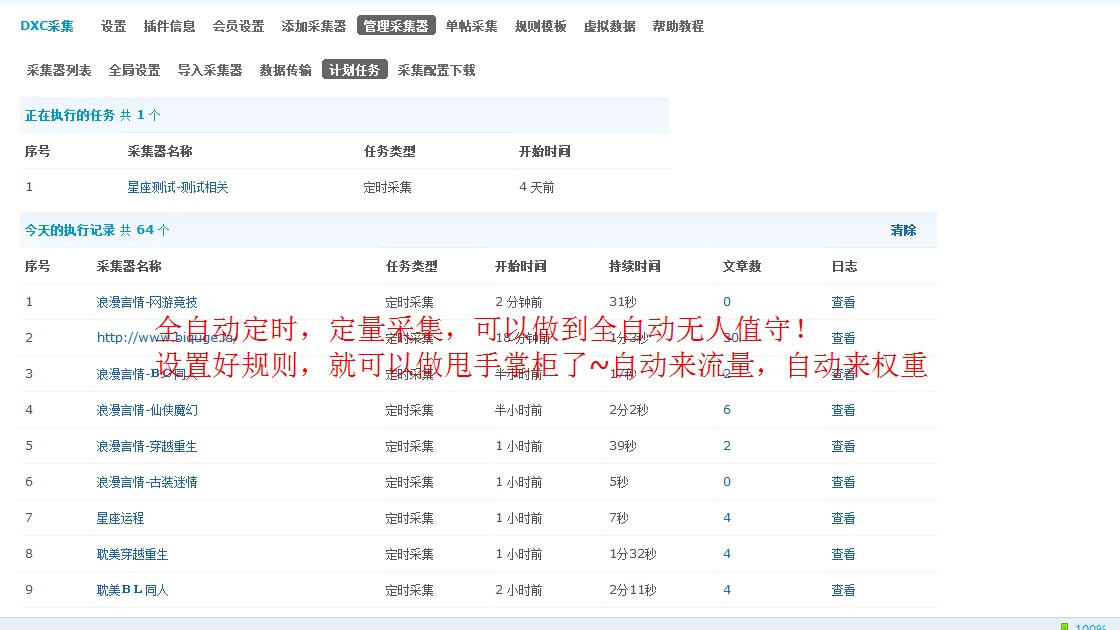This screenshot has height=630, width=1120.
Task: View log for 星座运程 row
Action: [x=844, y=518]
